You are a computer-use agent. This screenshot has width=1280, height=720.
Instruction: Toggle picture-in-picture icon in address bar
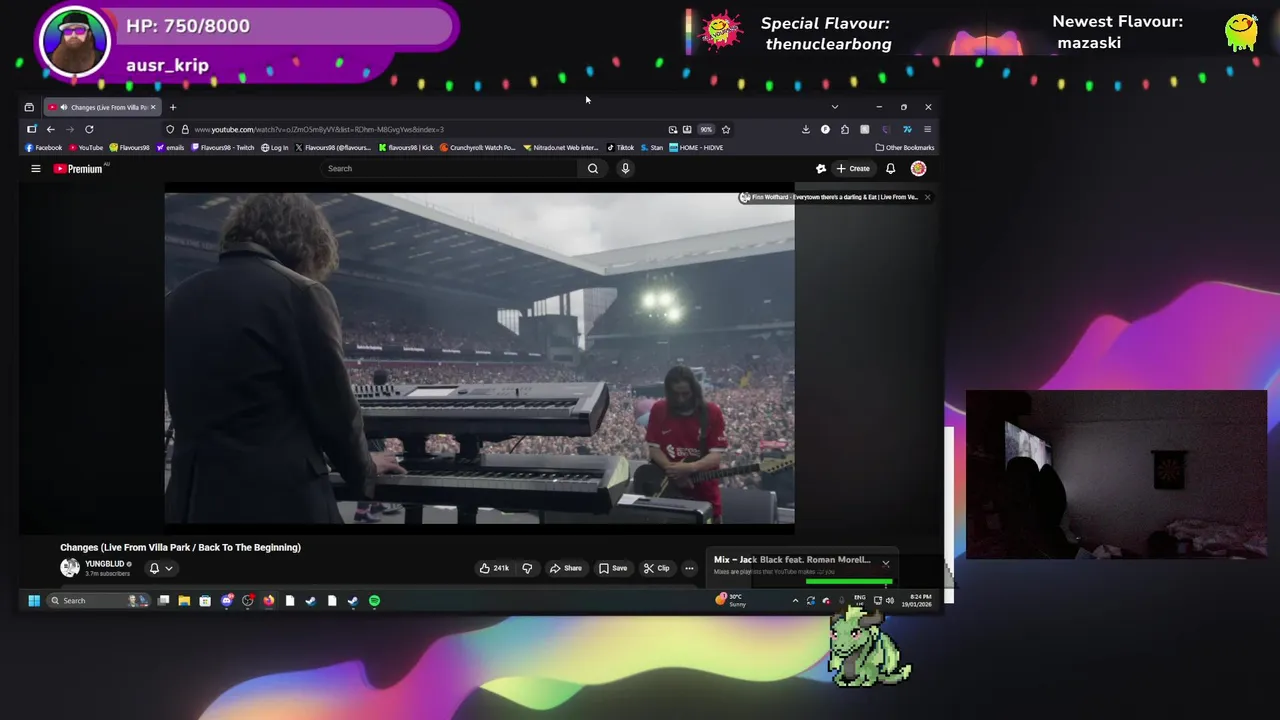(673, 129)
